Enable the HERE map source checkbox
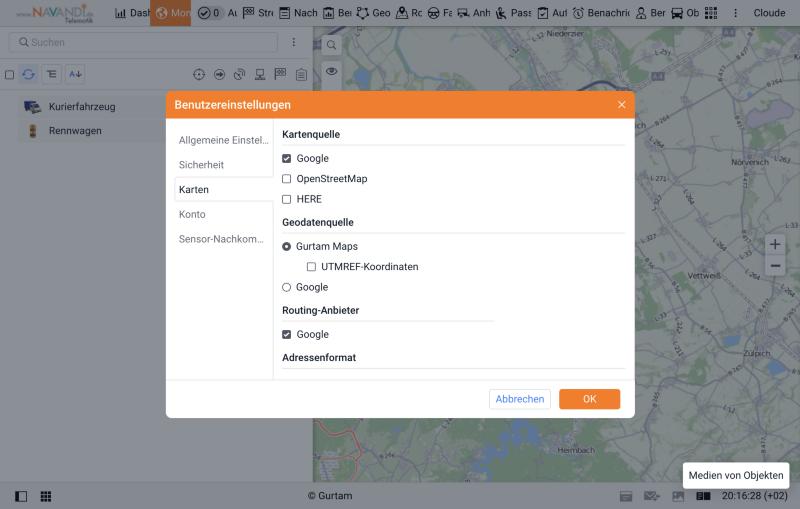 coord(287,199)
